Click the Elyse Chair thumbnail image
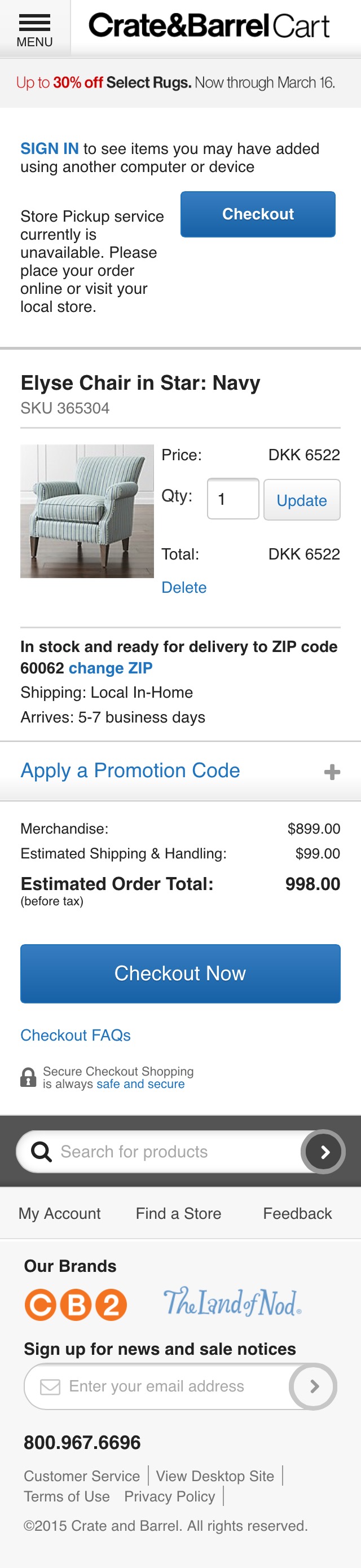Image resolution: width=361 pixels, height=1568 pixels. pyautogui.click(x=86, y=512)
